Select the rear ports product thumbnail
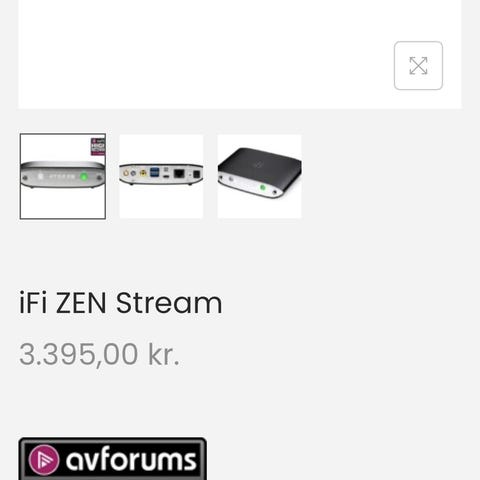 (x=161, y=176)
